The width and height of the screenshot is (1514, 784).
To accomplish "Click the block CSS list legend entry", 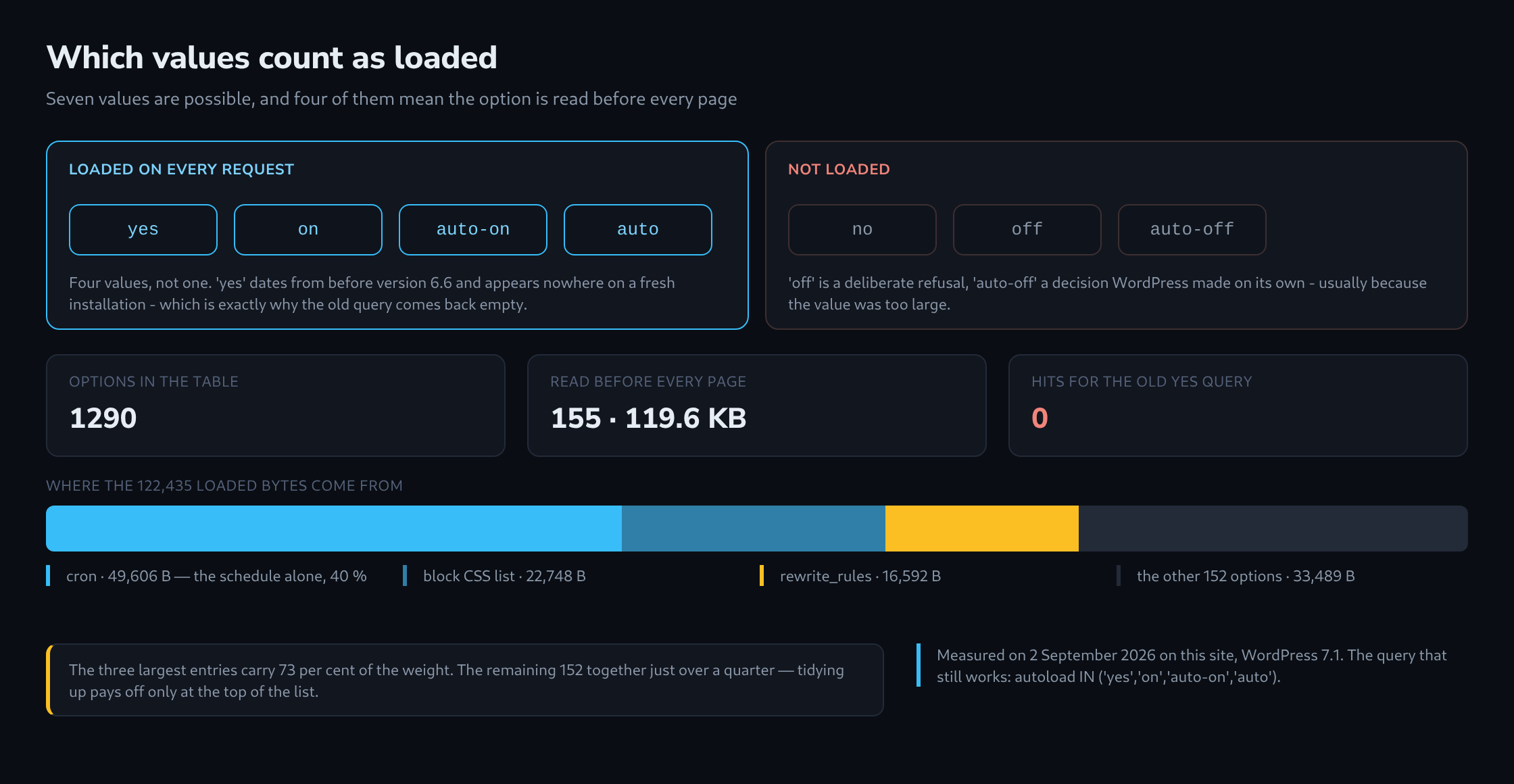I will (495, 576).
